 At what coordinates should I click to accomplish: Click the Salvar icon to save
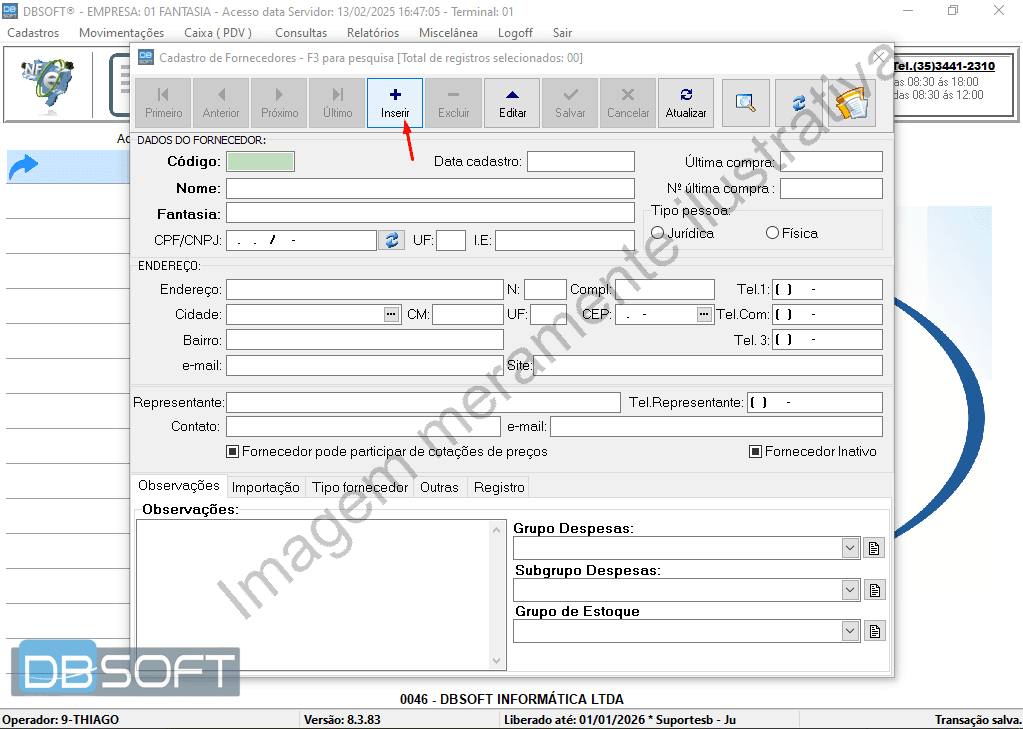pyautogui.click(x=569, y=103)
